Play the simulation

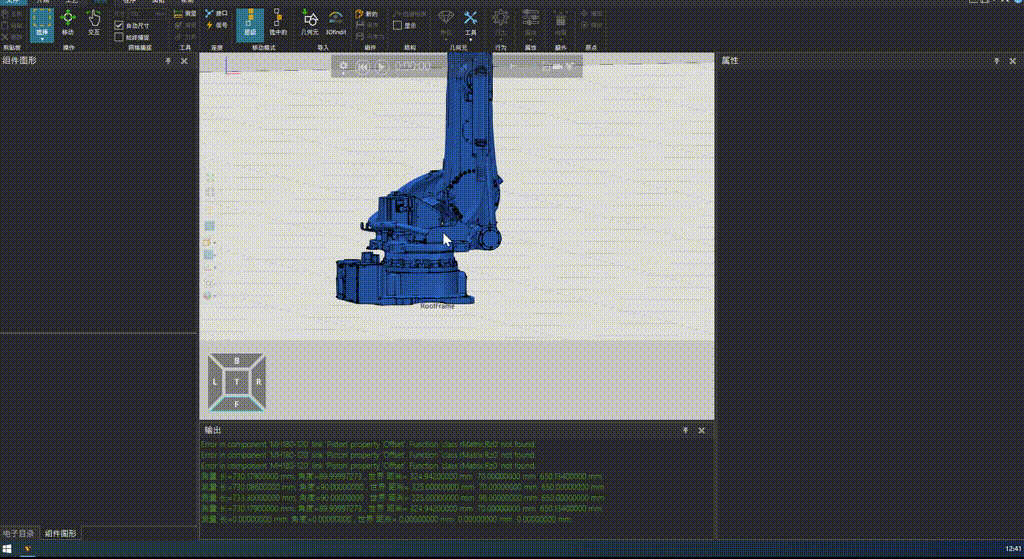pyautogui.click(x=381, y=66)
